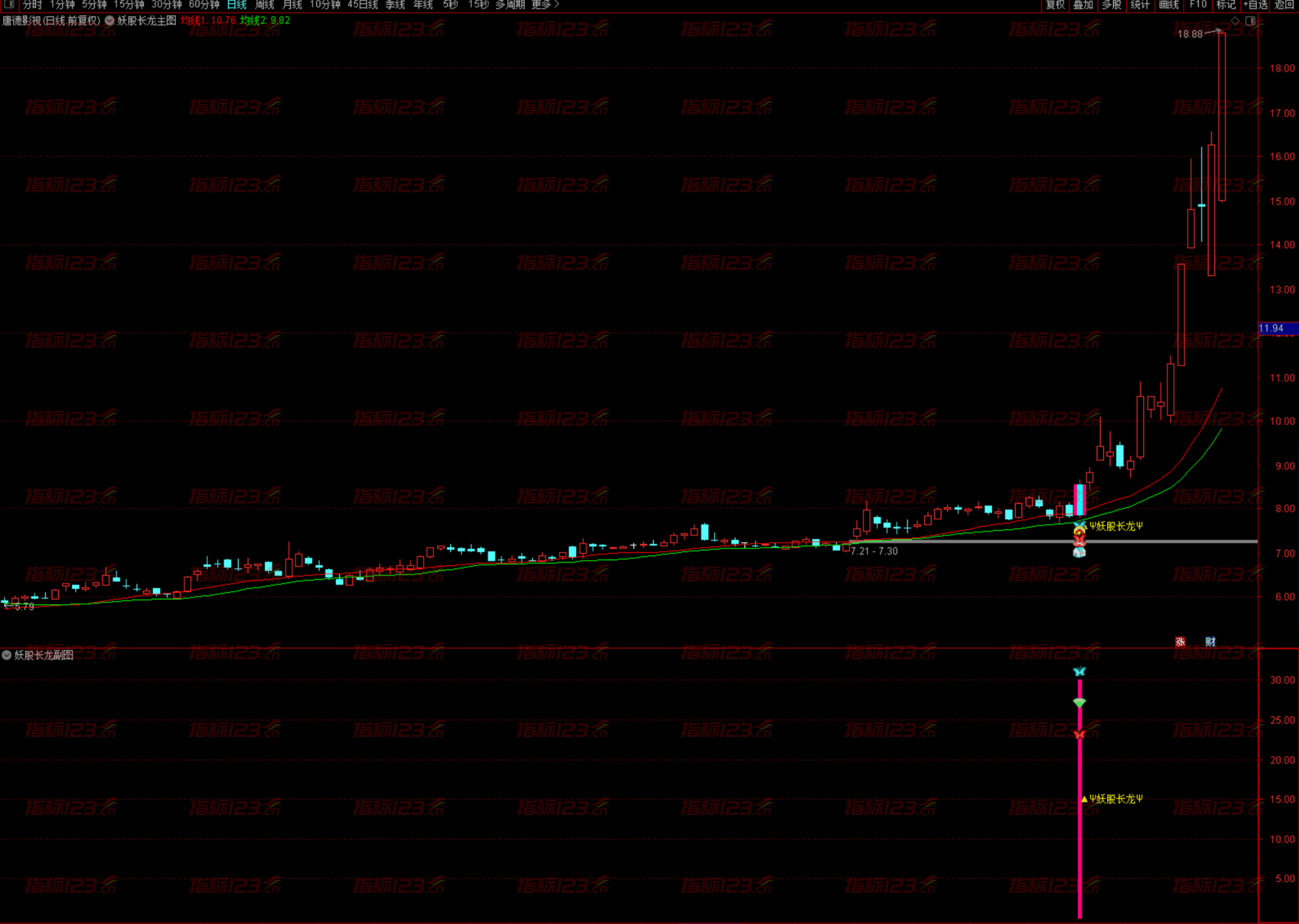Click the 5.79 low price label
This screenshot has height=924, width=1299.
tap(24, 607)
